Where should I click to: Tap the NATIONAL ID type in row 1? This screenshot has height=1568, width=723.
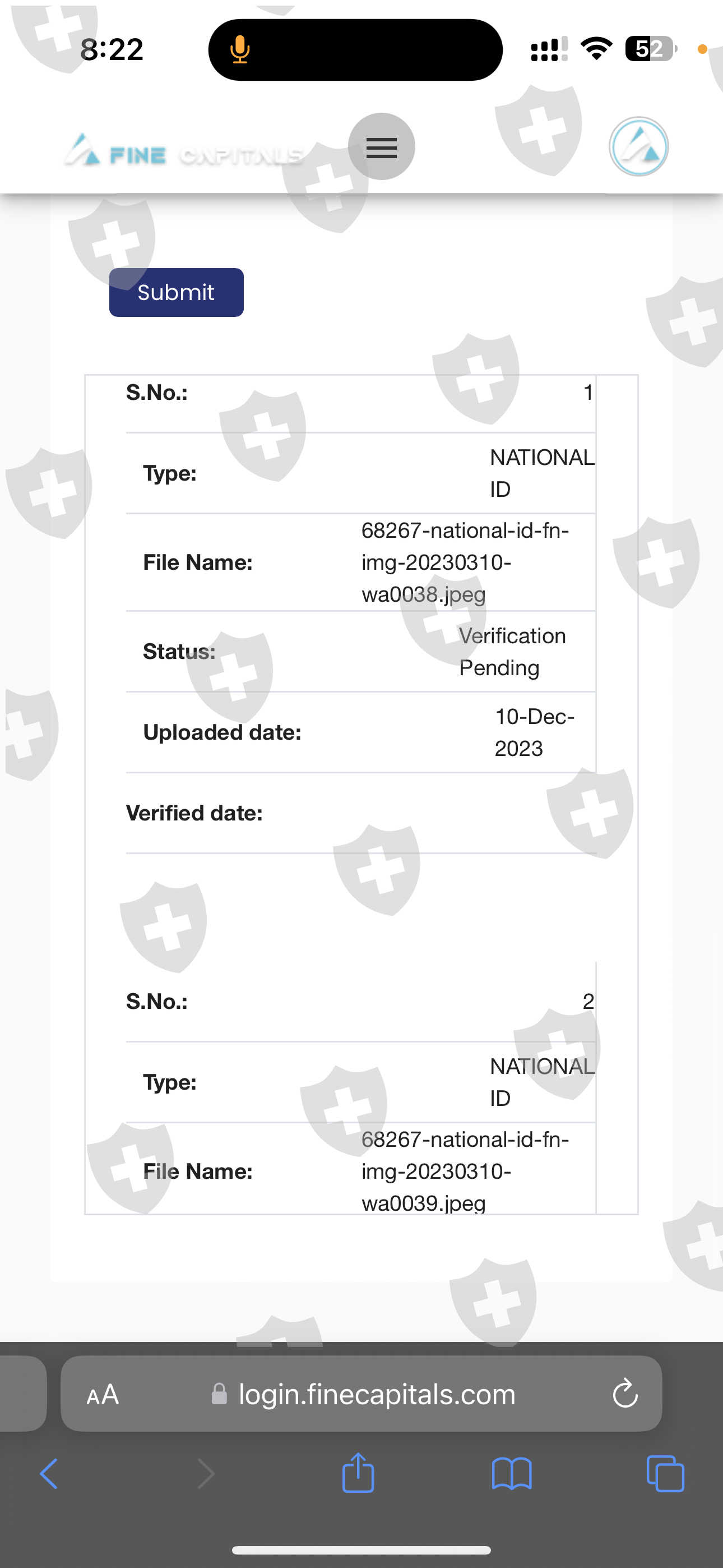541,473
